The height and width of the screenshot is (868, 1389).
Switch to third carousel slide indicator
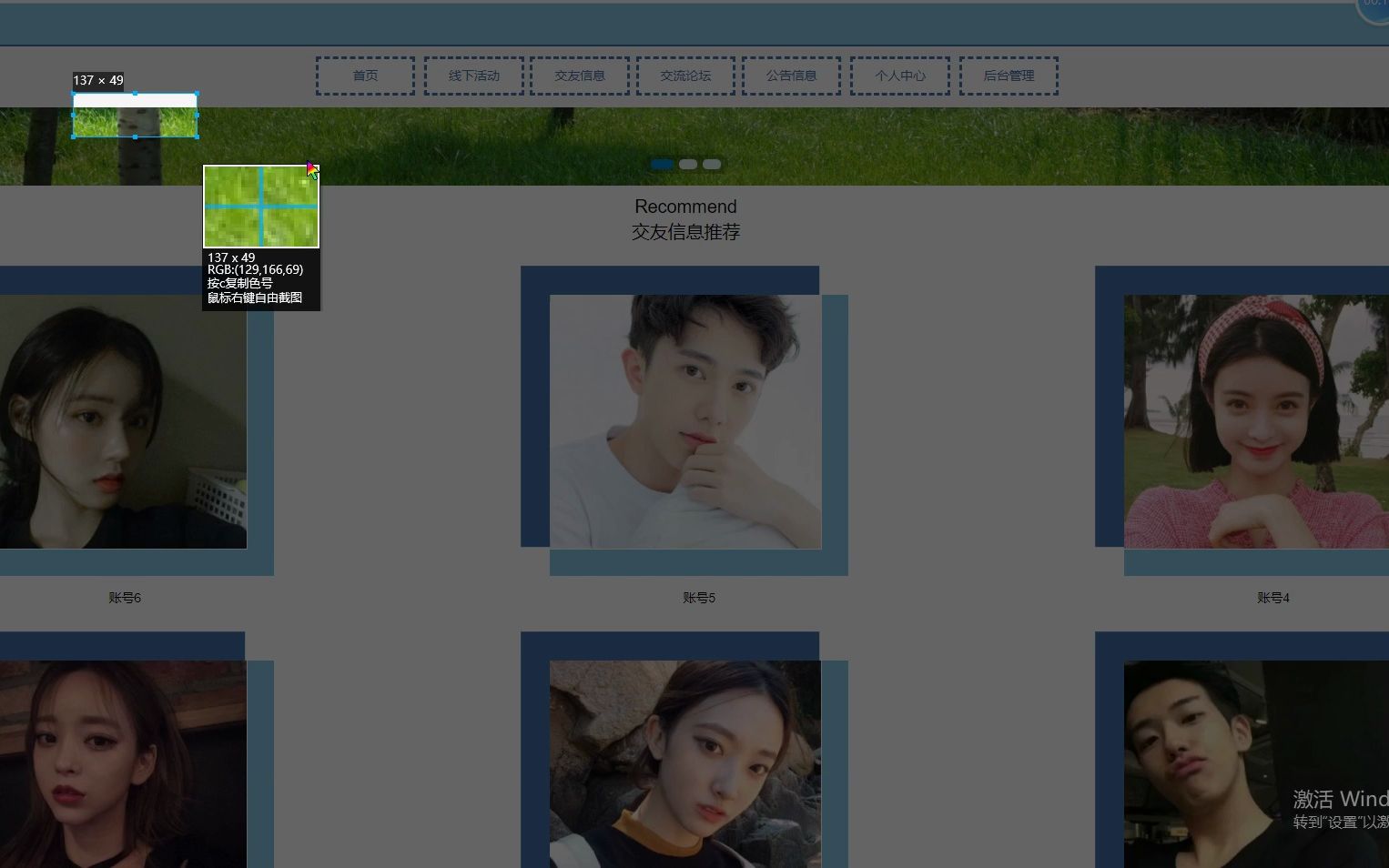[712, 164]
